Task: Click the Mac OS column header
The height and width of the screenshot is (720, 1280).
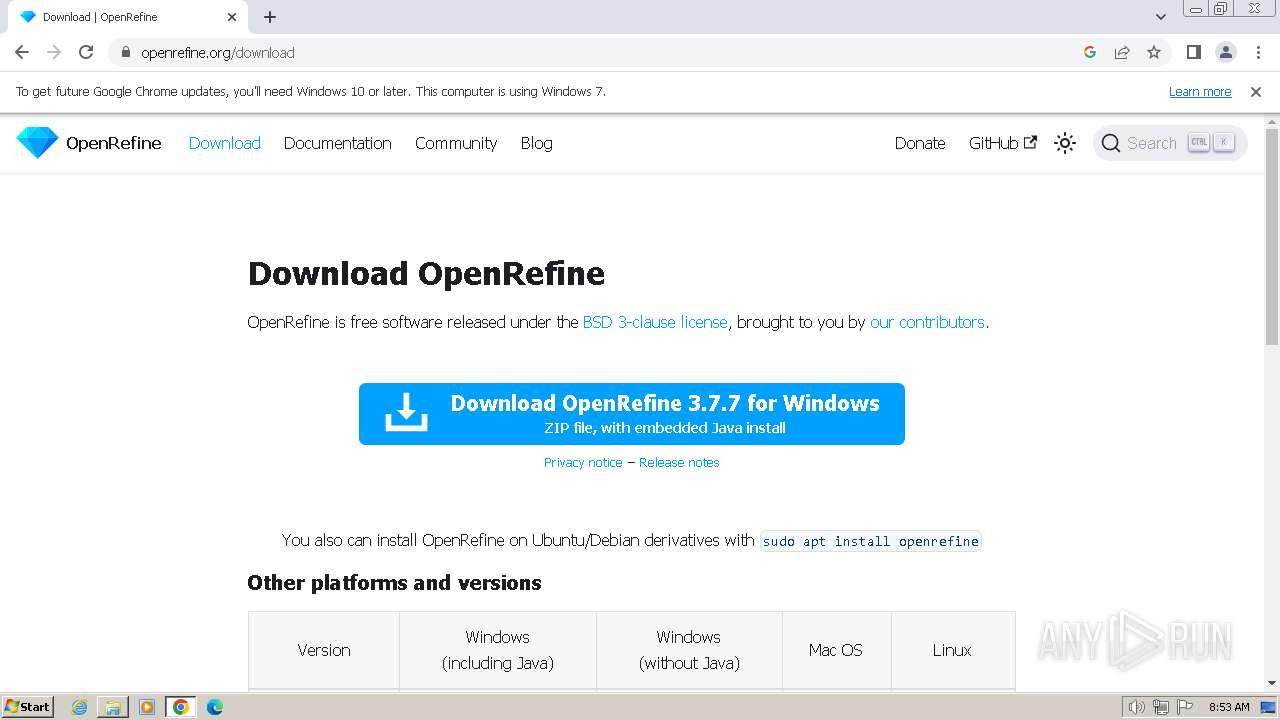Action: 836,650
